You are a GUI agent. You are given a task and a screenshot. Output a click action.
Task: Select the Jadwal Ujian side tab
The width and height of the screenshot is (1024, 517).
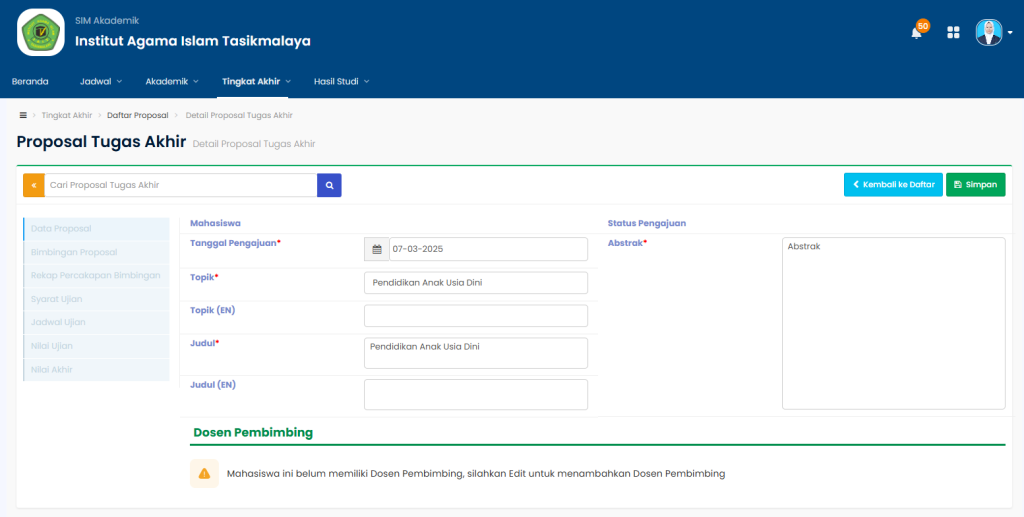58,322
